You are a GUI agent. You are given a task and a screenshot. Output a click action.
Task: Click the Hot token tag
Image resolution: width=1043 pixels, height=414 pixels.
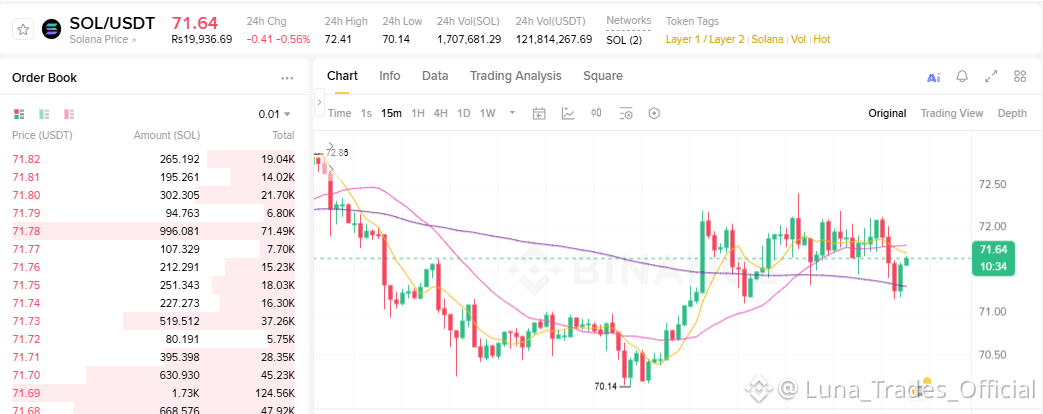(x=821, y=39)
